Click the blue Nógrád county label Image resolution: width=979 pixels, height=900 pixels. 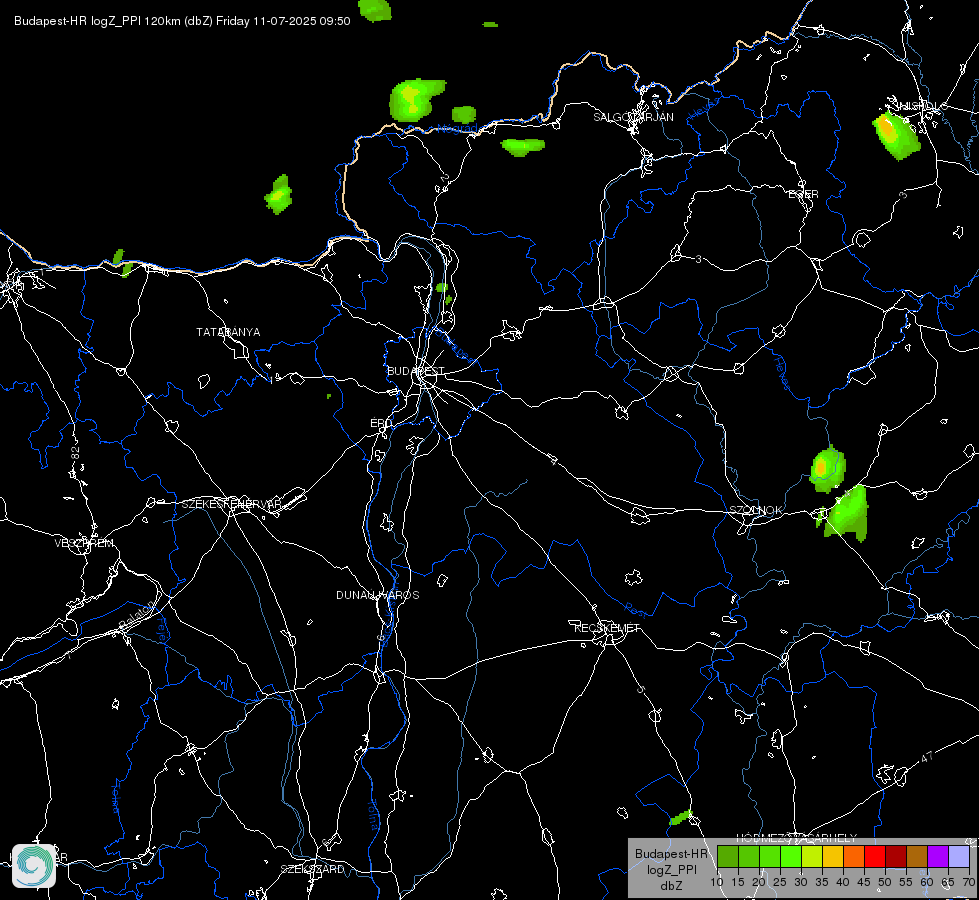click(x=457, y=129)
